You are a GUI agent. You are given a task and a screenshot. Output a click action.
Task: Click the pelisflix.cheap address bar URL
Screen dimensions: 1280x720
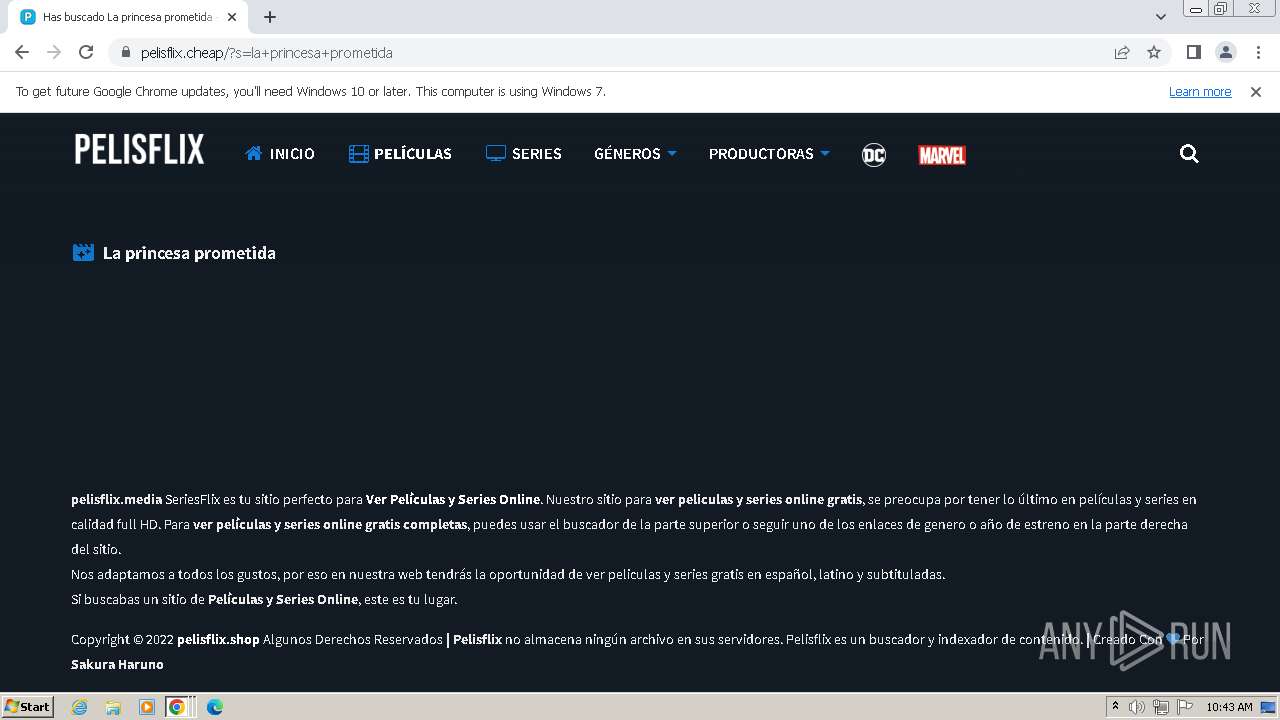pyautogui.click(x=266, y=53)
